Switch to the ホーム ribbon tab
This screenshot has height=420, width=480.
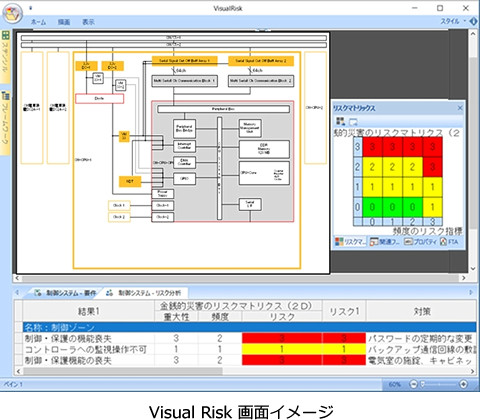(38, 22)
